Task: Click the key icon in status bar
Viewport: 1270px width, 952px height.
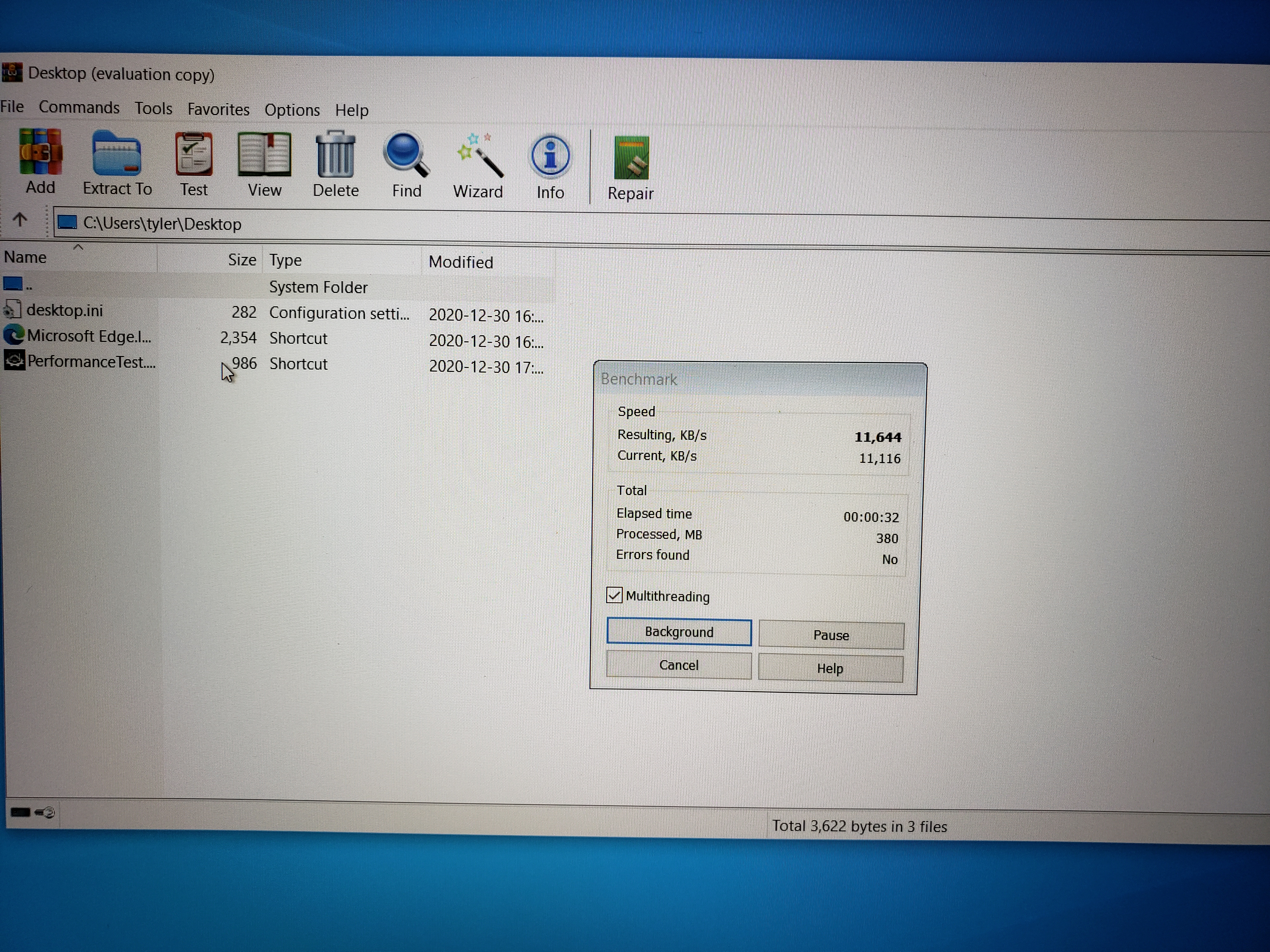Action: click(45, 813)
